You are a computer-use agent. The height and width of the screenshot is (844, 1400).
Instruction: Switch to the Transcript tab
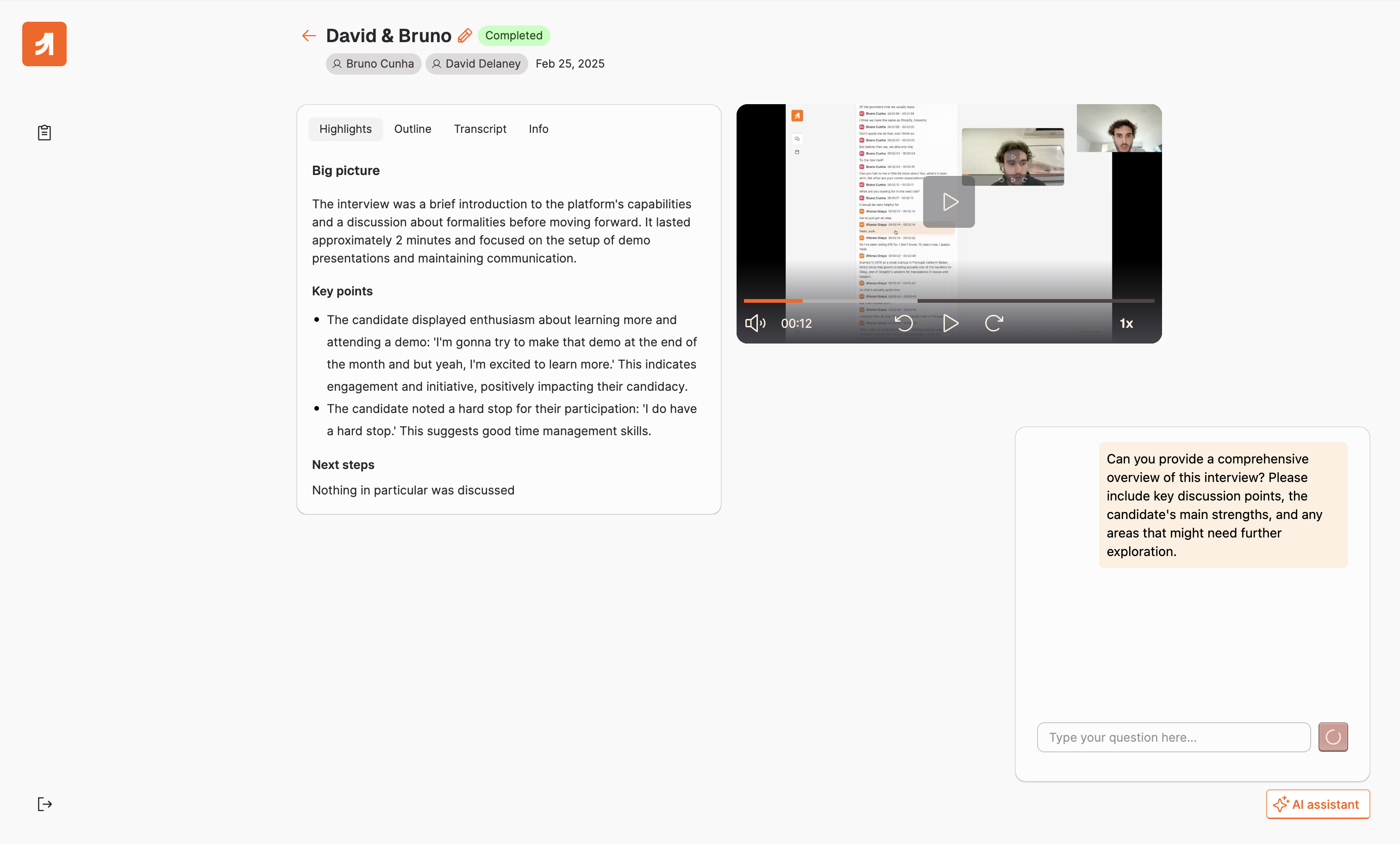(480, 129)
